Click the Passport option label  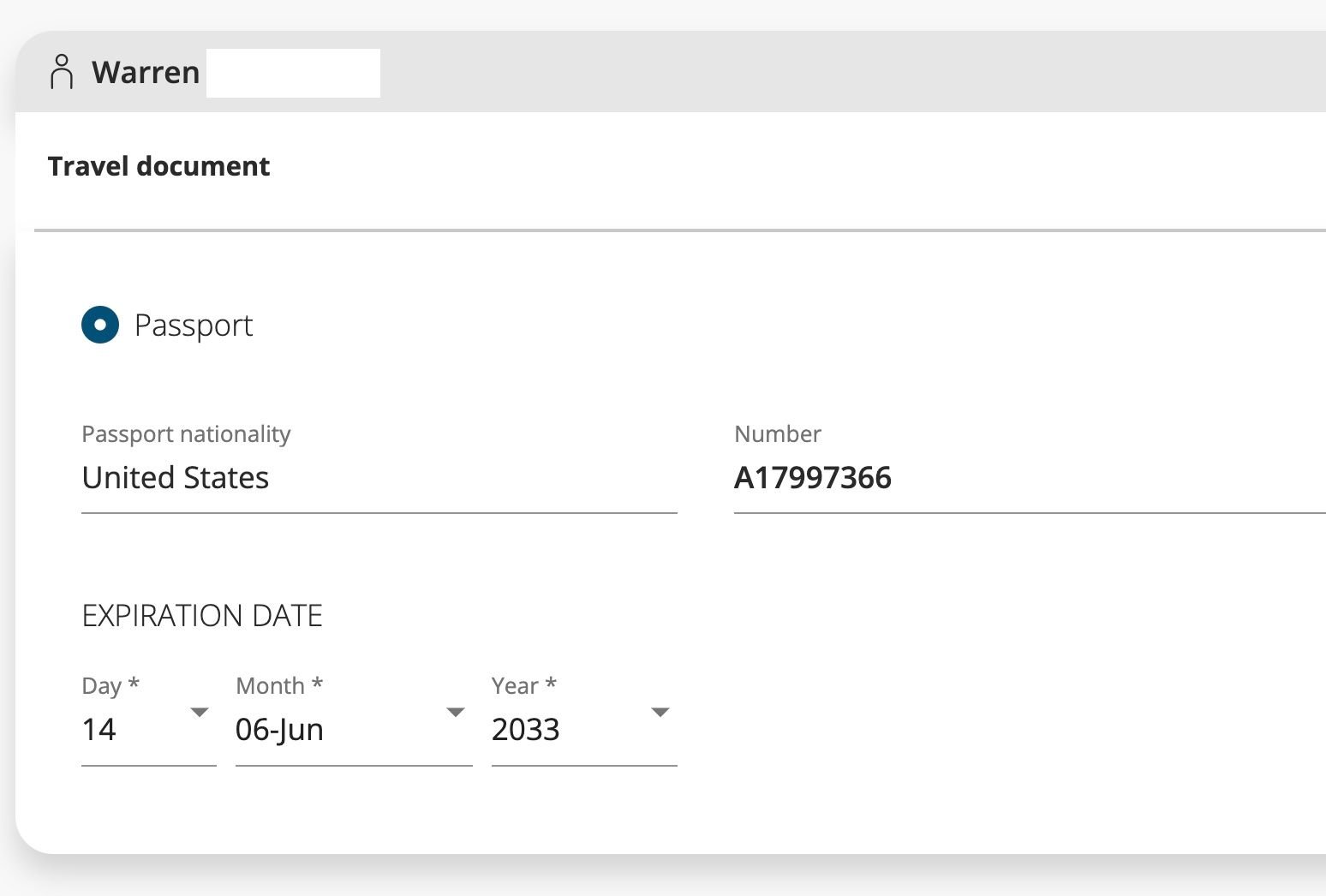pyautogui.click(x=194, y=325)
